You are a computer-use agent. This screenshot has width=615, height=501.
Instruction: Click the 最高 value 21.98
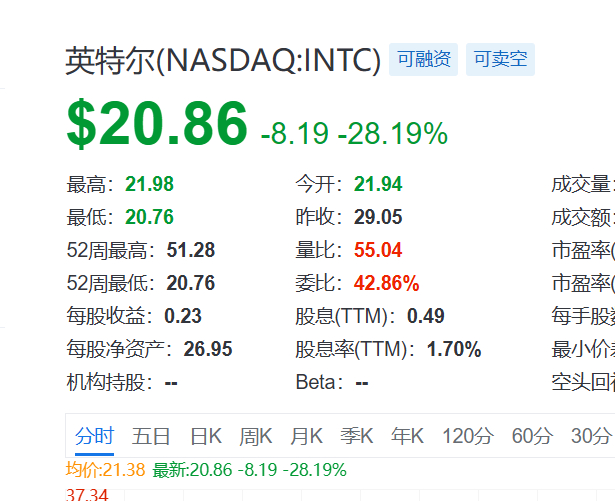coord(149,184)
